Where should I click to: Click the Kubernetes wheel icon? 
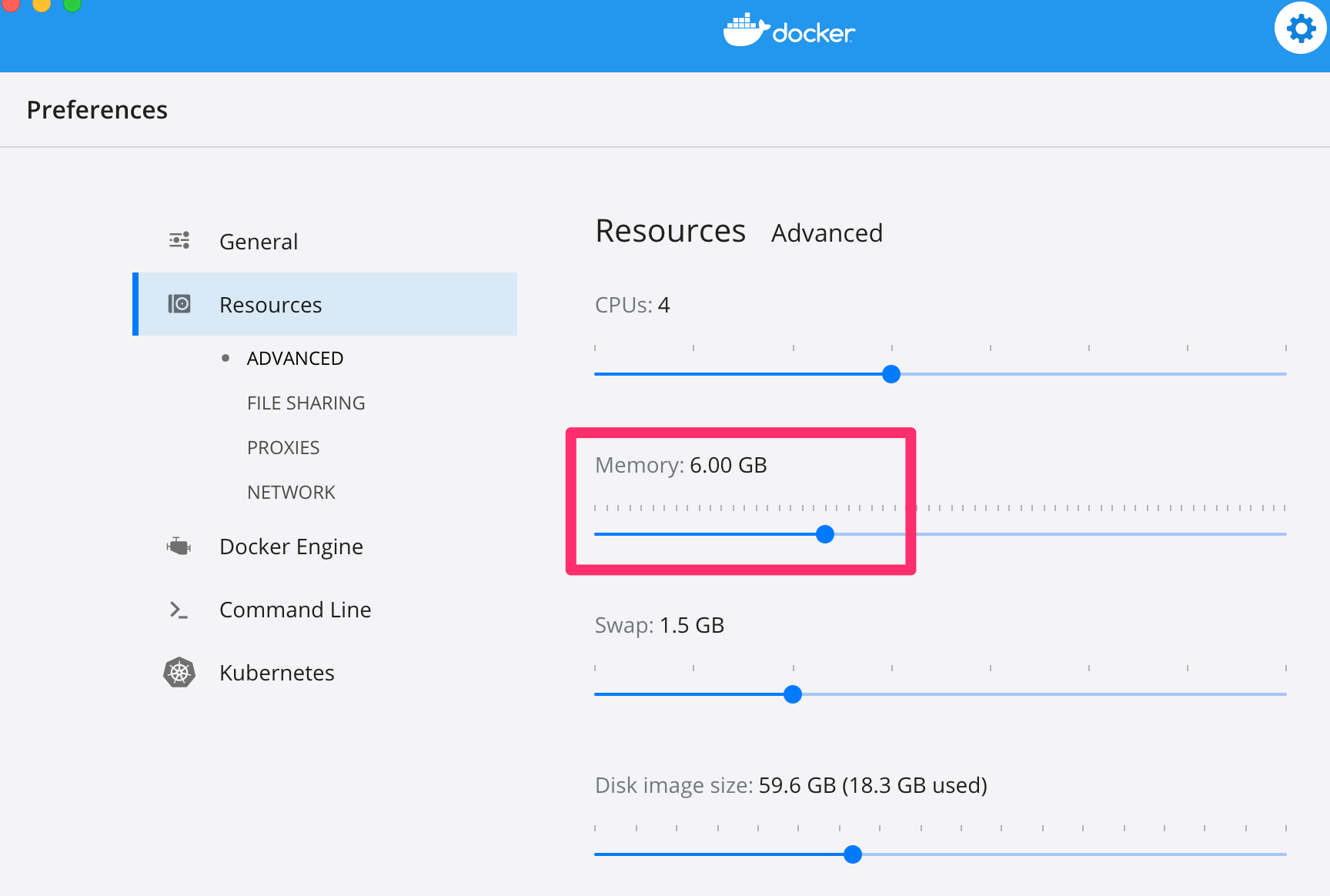179,672
